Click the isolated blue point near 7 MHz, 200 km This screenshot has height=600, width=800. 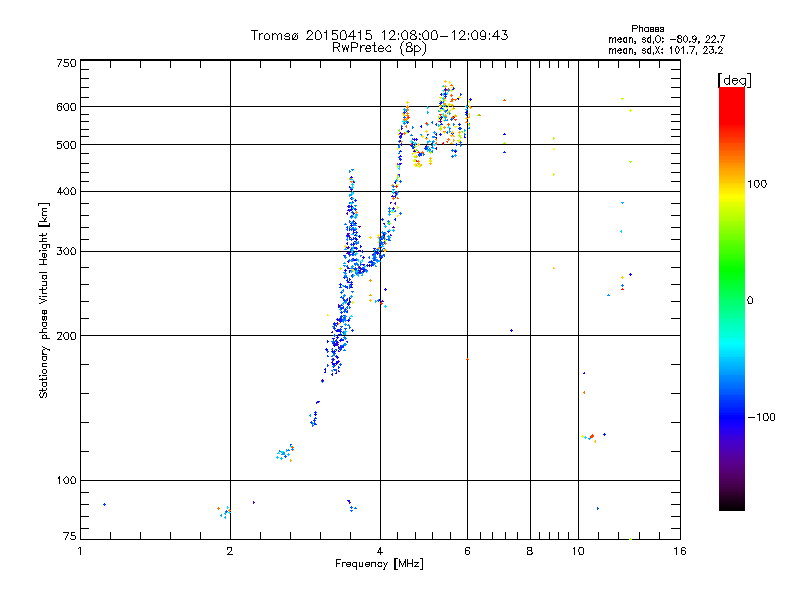point(511,331)
